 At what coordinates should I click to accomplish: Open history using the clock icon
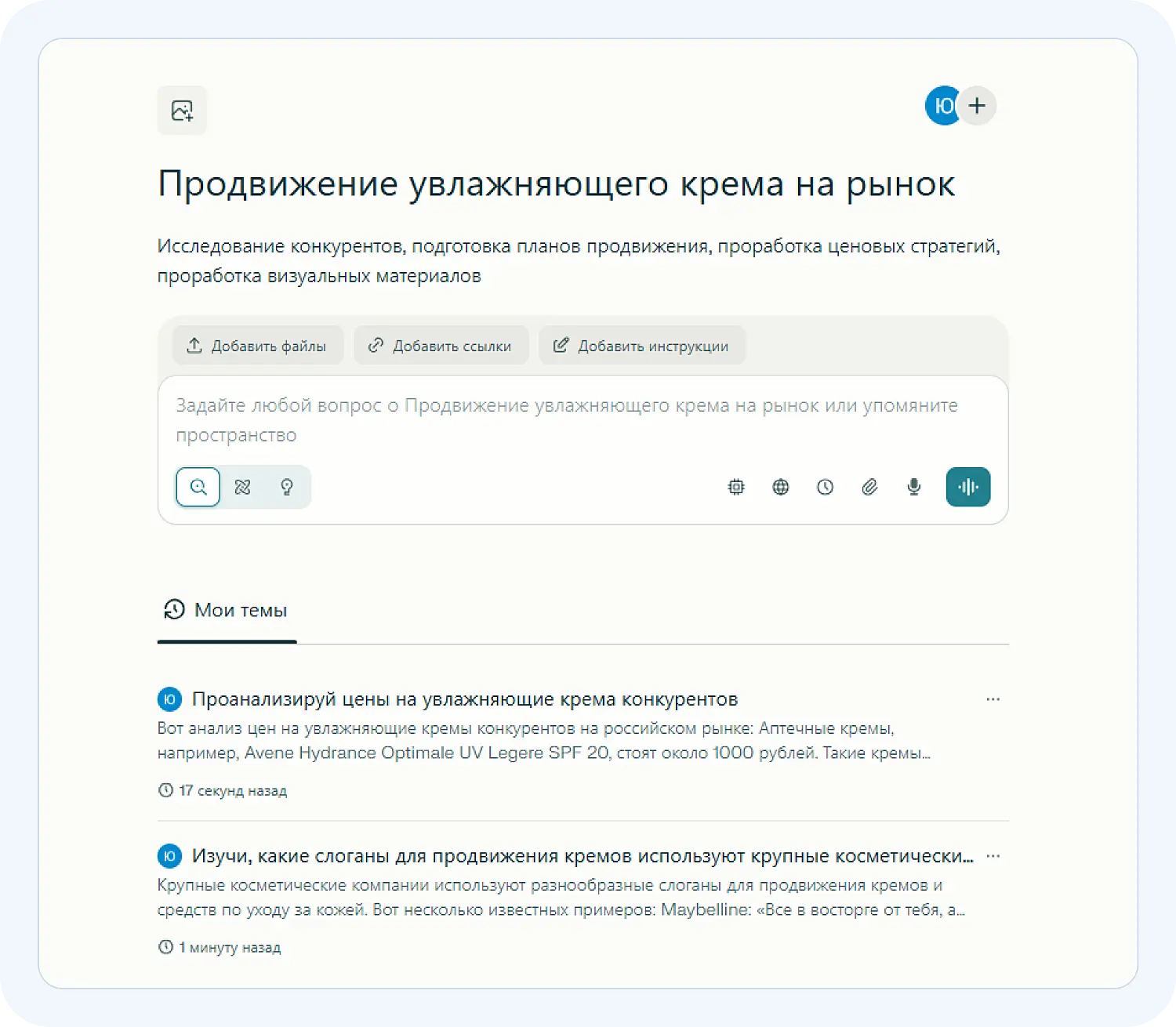(825, 487)
